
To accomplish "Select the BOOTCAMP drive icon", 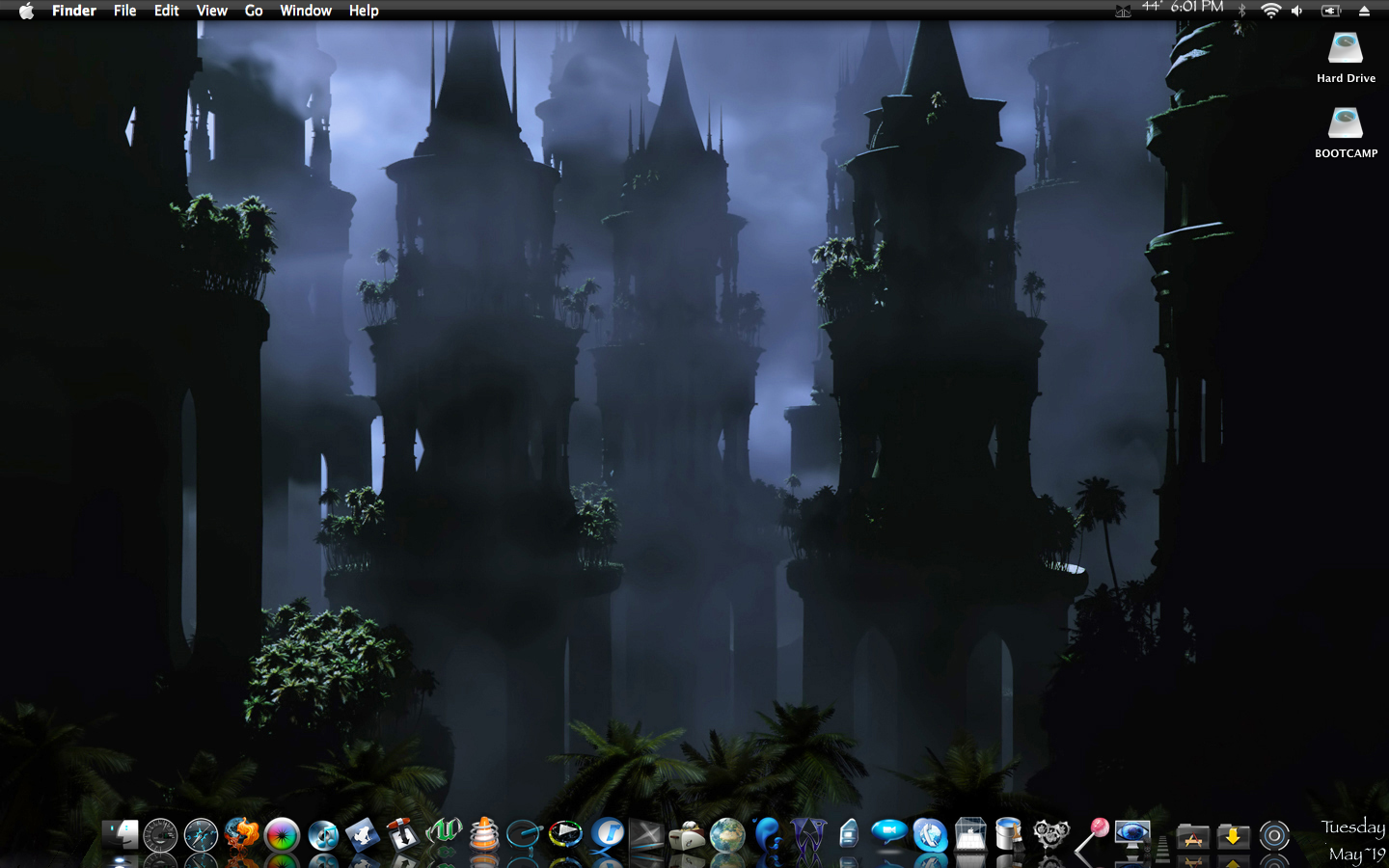I will point(1346,133).
